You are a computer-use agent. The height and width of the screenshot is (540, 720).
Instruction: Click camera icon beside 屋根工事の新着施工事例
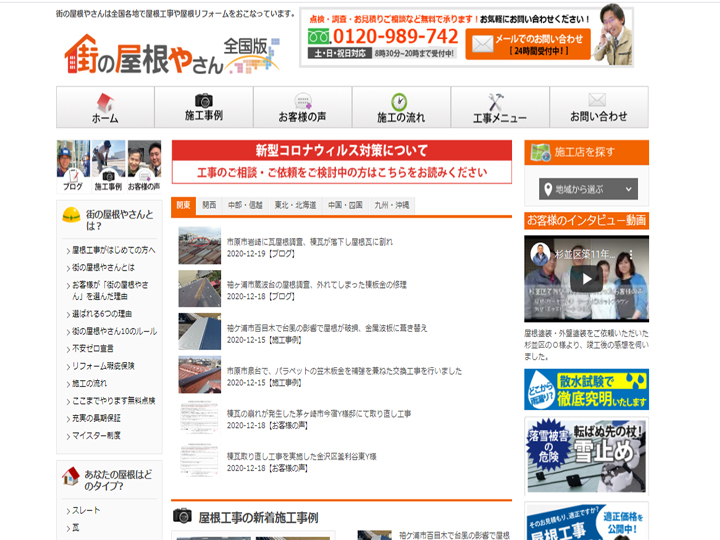(182, 516)
